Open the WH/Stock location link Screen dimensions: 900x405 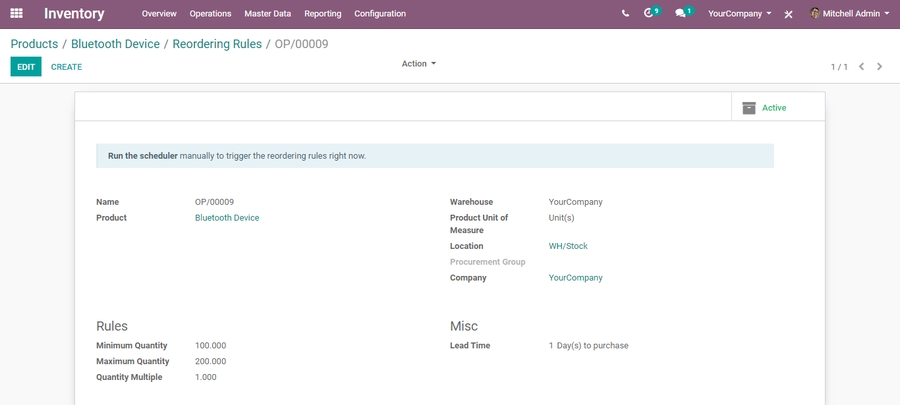(x=568, y=246)
